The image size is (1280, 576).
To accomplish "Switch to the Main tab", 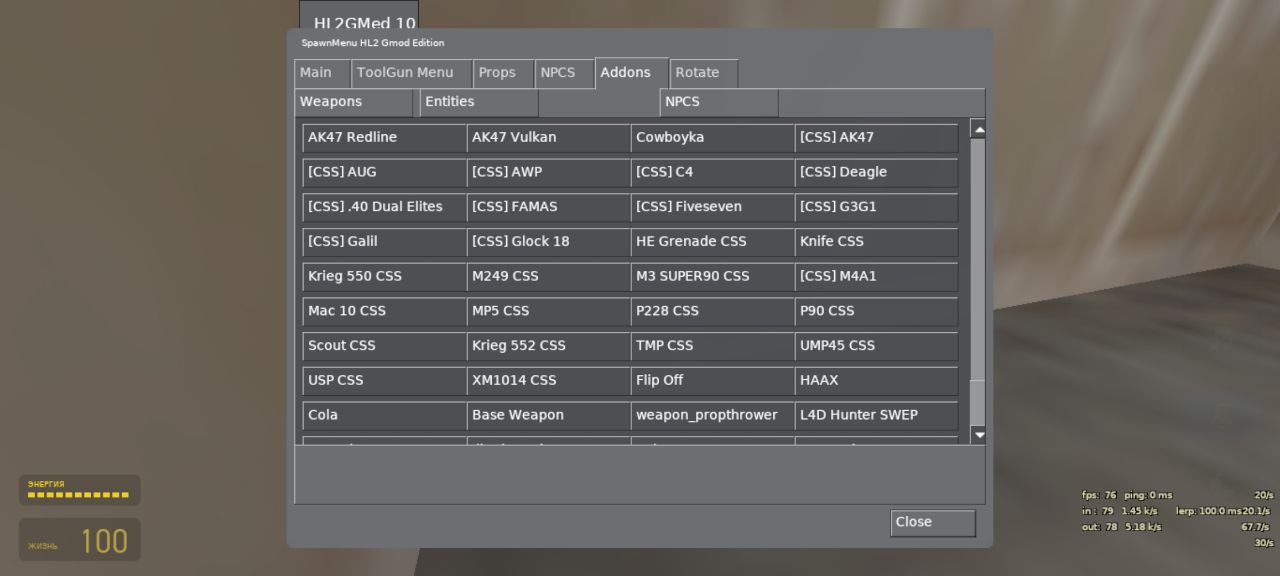I will click(322, 73).
